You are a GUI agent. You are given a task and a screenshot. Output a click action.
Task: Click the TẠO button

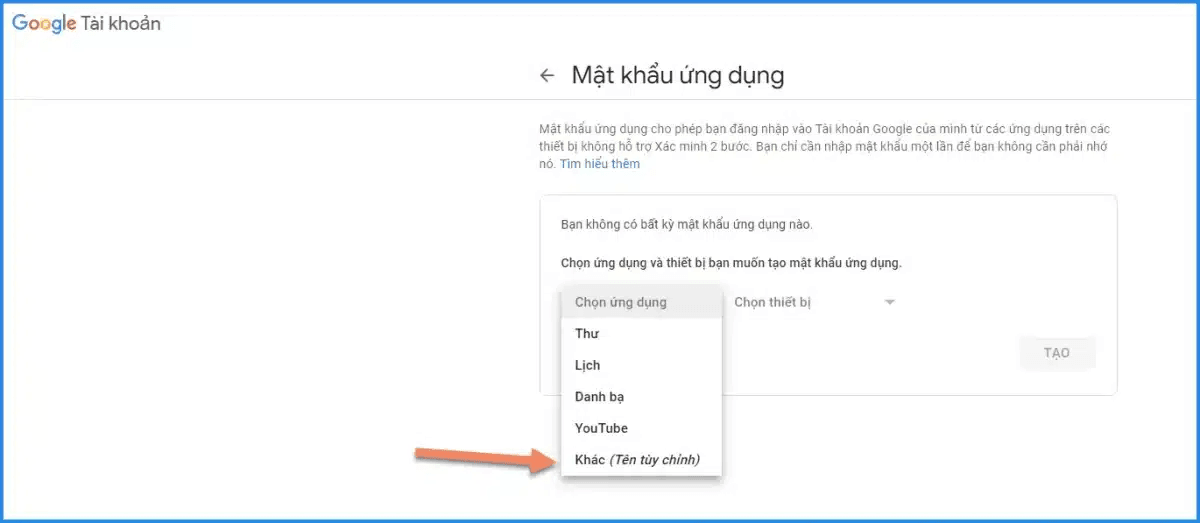(1057, 353)
